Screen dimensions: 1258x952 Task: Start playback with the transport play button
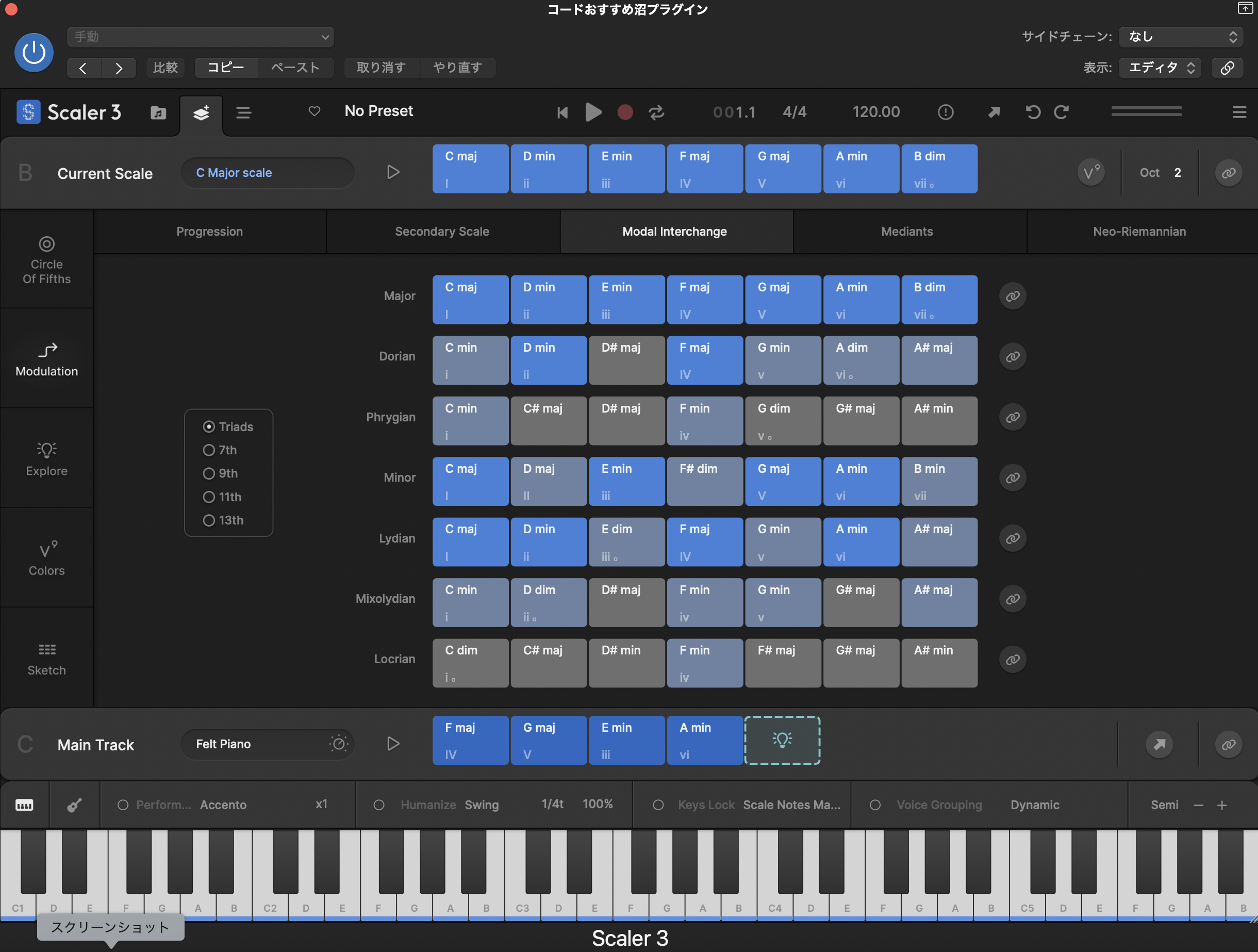point(593,112)
